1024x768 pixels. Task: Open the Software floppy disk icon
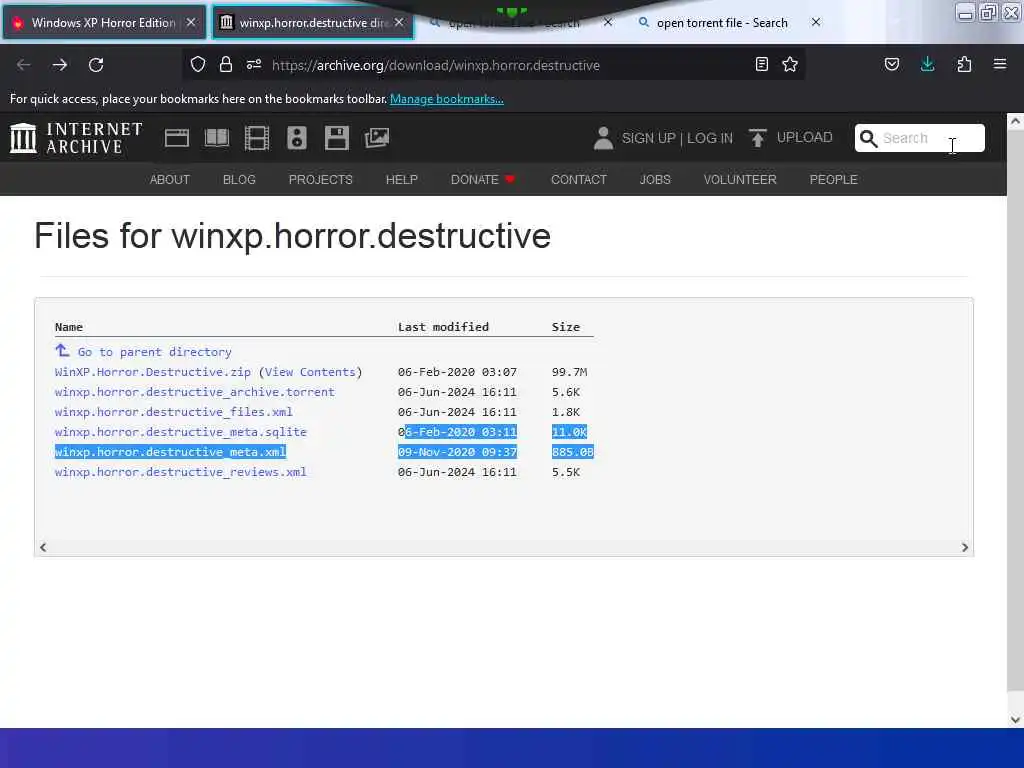(x=336, y=138)
